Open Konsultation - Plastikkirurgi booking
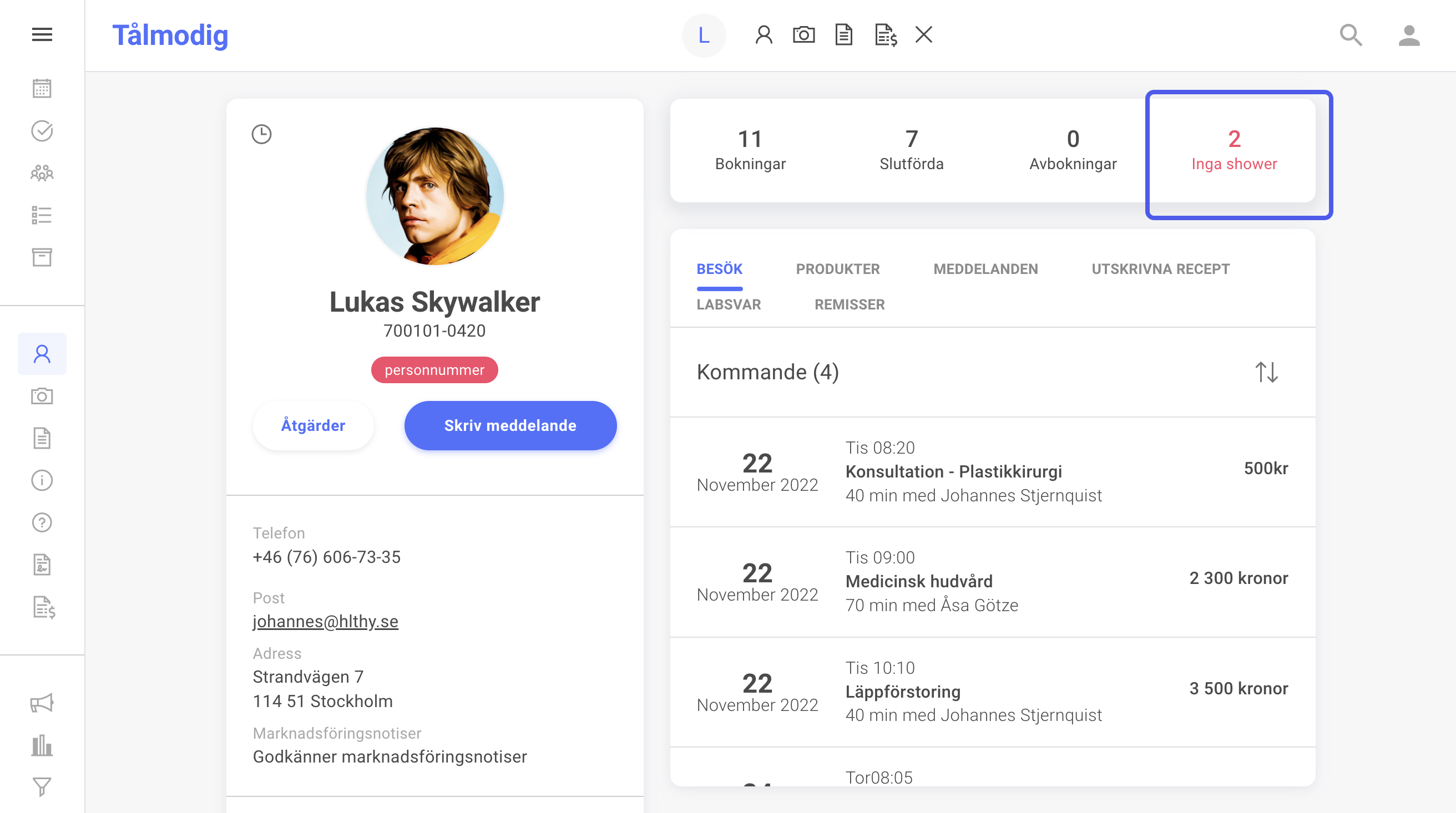Viewport: 1456px width, 813px height. point(993,472)
